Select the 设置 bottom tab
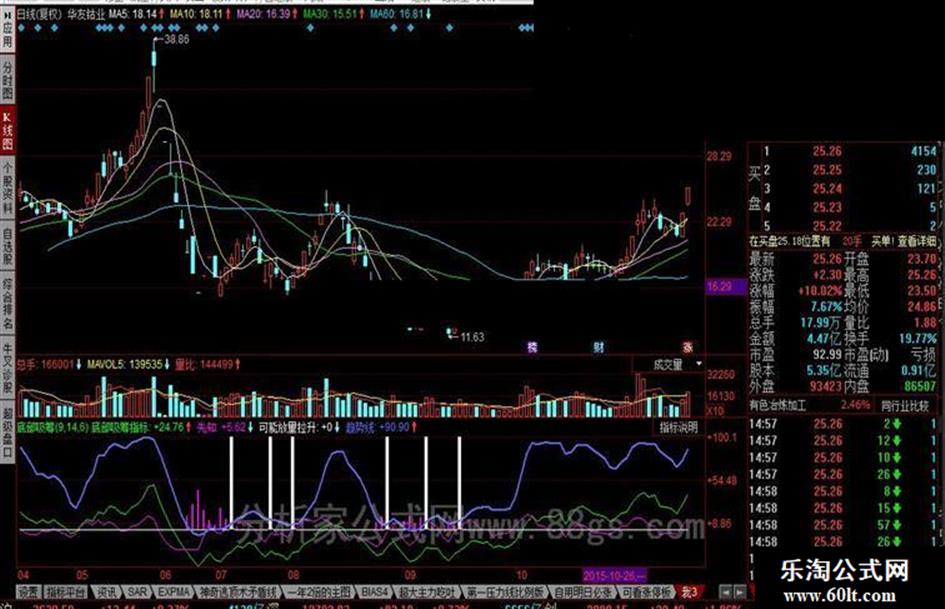 coord(28,592)
